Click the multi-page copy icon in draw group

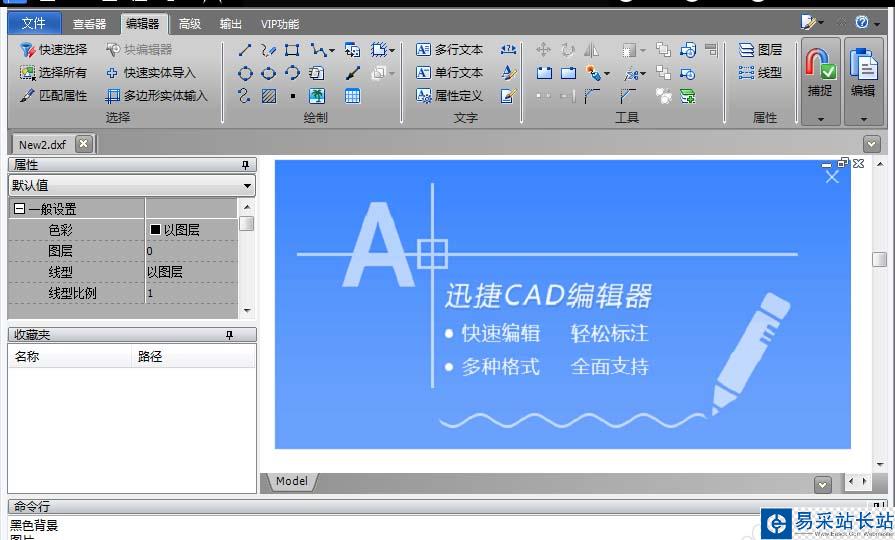click(x=316, y=73)
